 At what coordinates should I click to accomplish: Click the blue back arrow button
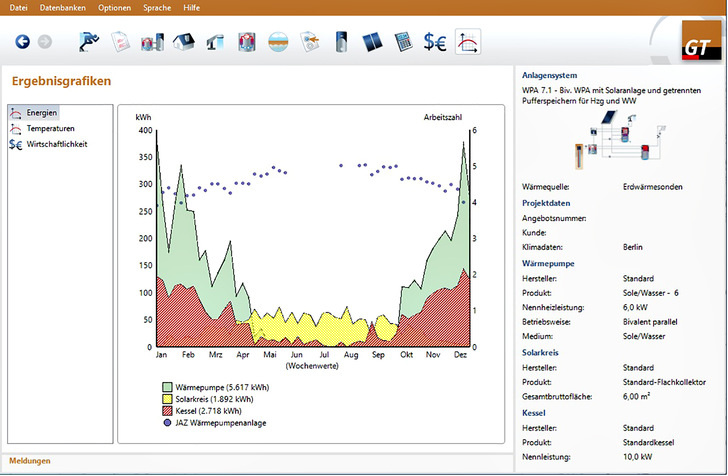pos(22,42)
